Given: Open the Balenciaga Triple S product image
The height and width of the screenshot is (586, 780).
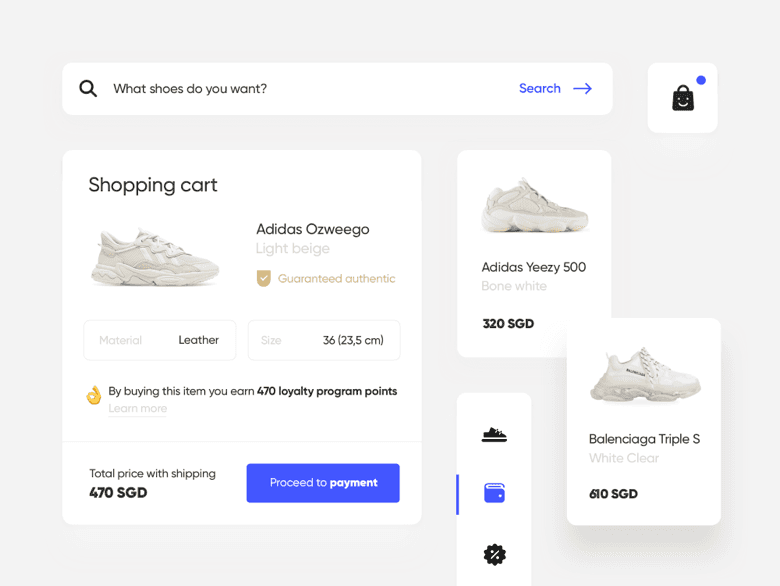Looking at the screenshot, I should click(x=645, y=375).
